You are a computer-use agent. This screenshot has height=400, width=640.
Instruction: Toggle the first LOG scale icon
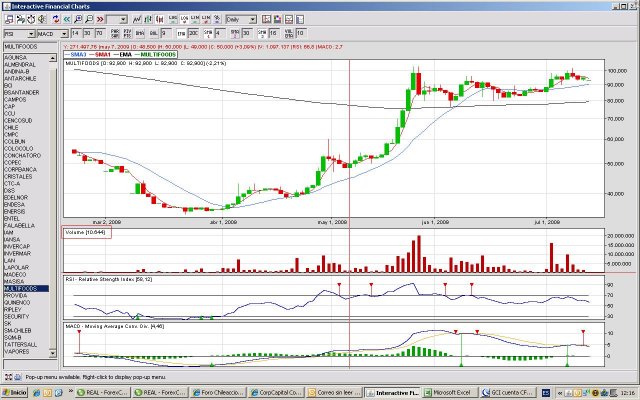(x=173, y=19)
